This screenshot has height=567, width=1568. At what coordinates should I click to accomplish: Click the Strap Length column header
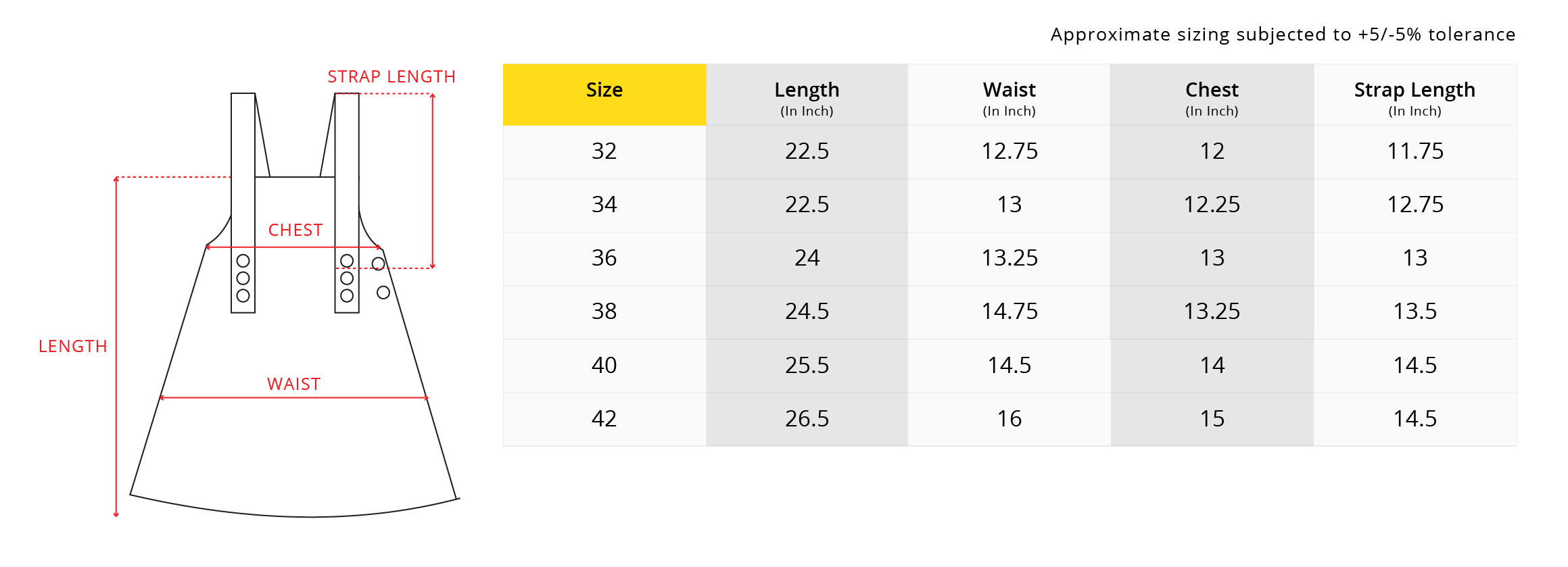coord(1415,95)
